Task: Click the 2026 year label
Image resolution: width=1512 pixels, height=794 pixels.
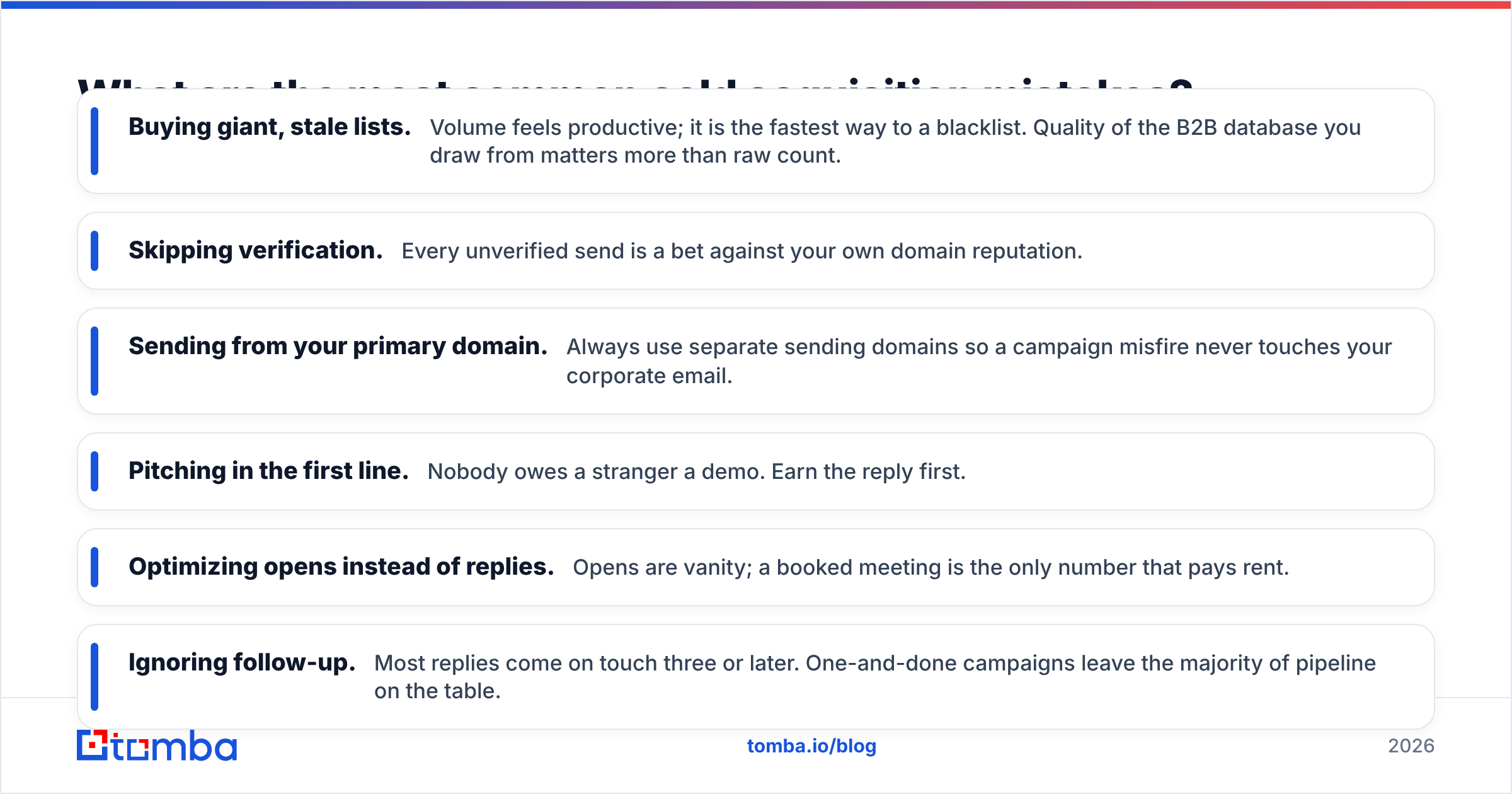Action: [1411, 746]
